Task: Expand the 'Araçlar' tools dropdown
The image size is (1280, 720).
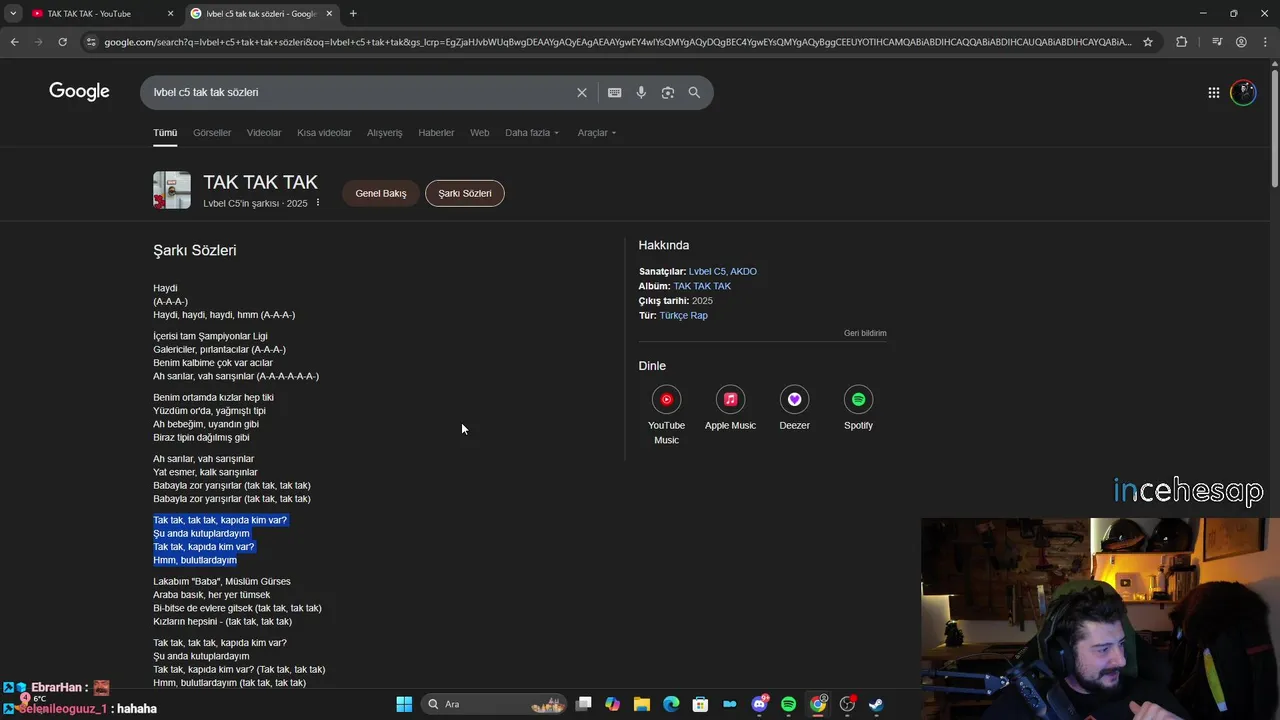Action: [597, 133]
